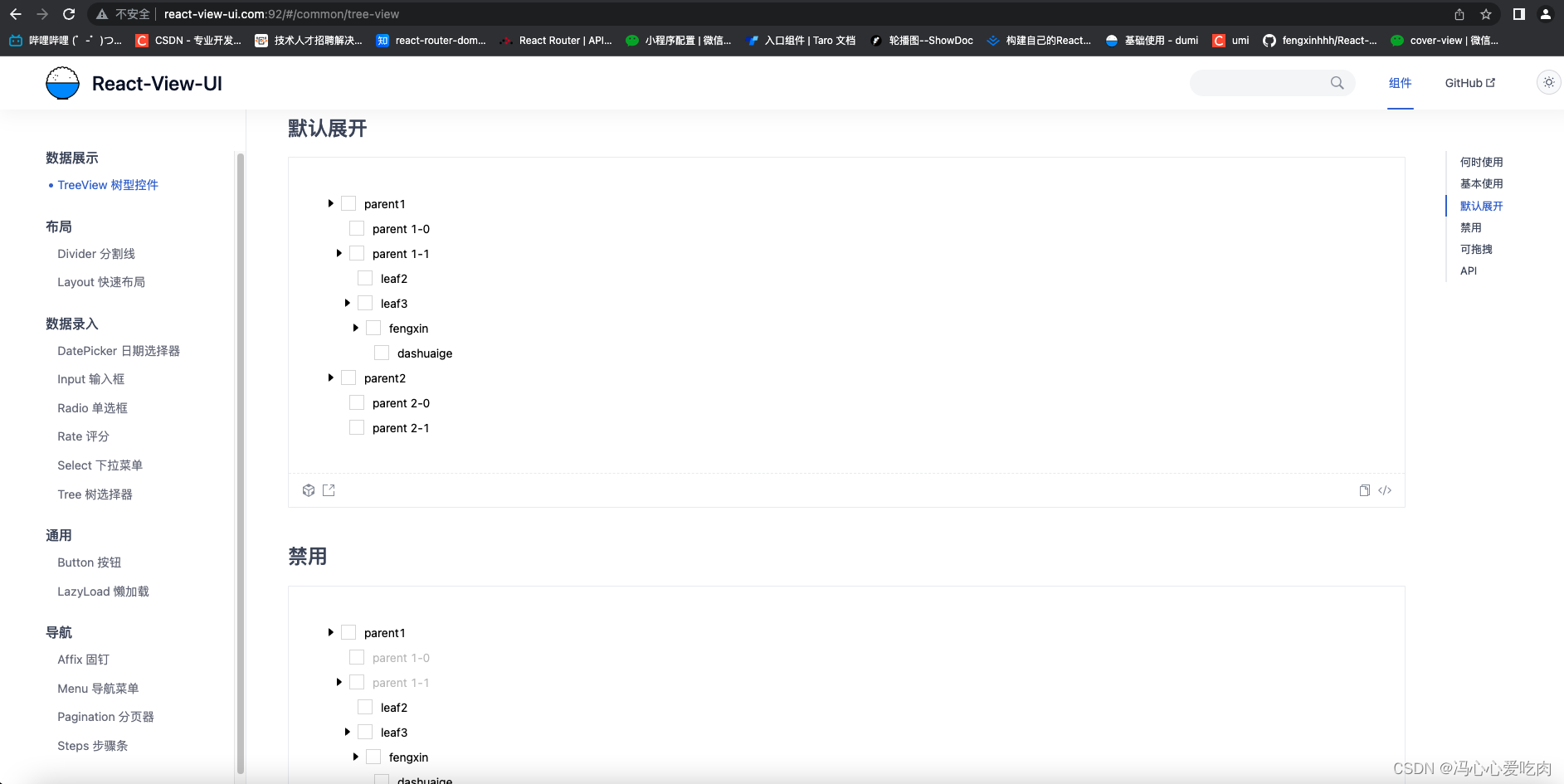Open the 哔哩哔哩 bookmark
The image size is (1564, 784).
66,40
